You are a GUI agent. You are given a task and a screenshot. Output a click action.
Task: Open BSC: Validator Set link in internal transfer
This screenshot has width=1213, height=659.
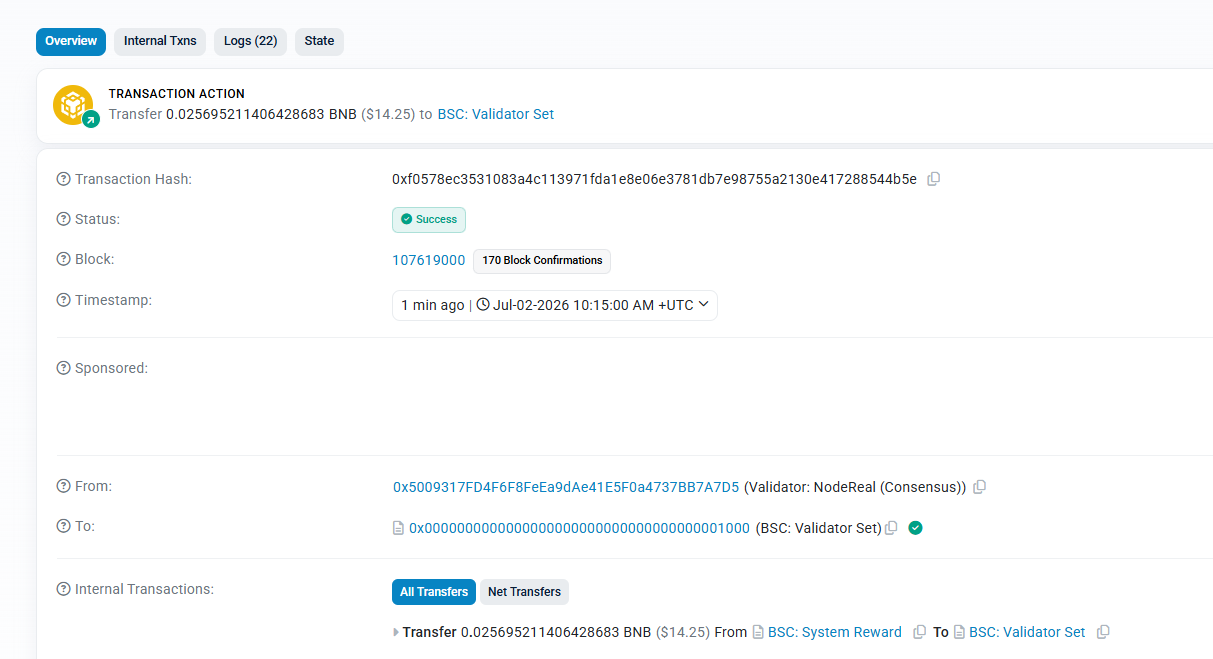pos(1027,632)
